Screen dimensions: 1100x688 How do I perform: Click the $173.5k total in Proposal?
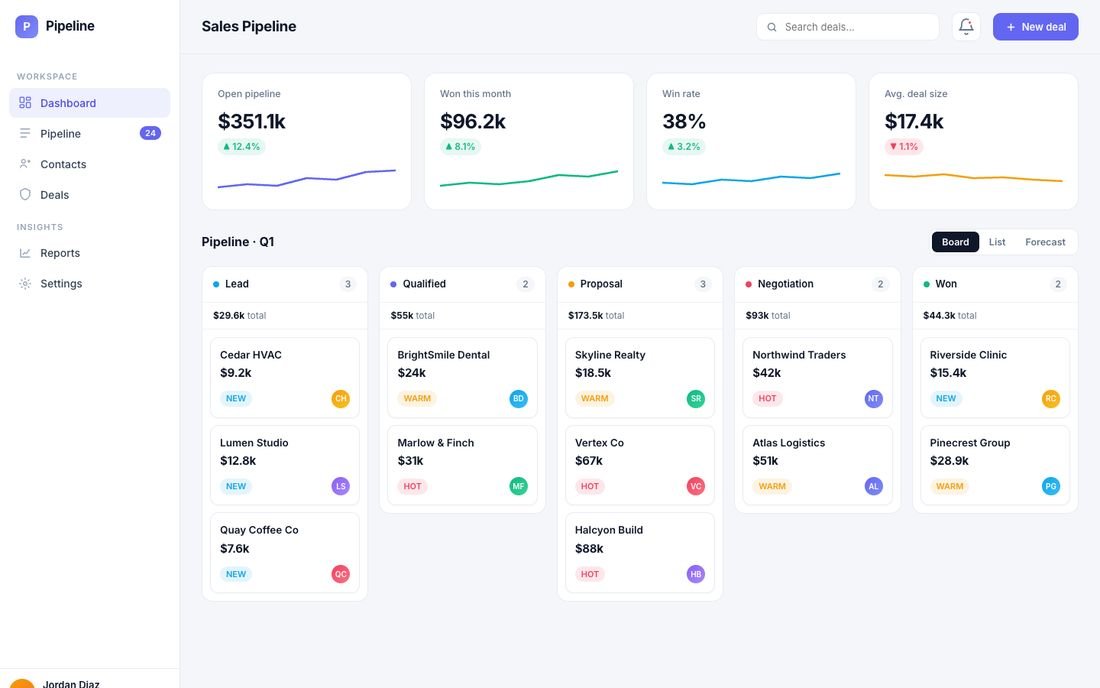[x=596, y=316]
